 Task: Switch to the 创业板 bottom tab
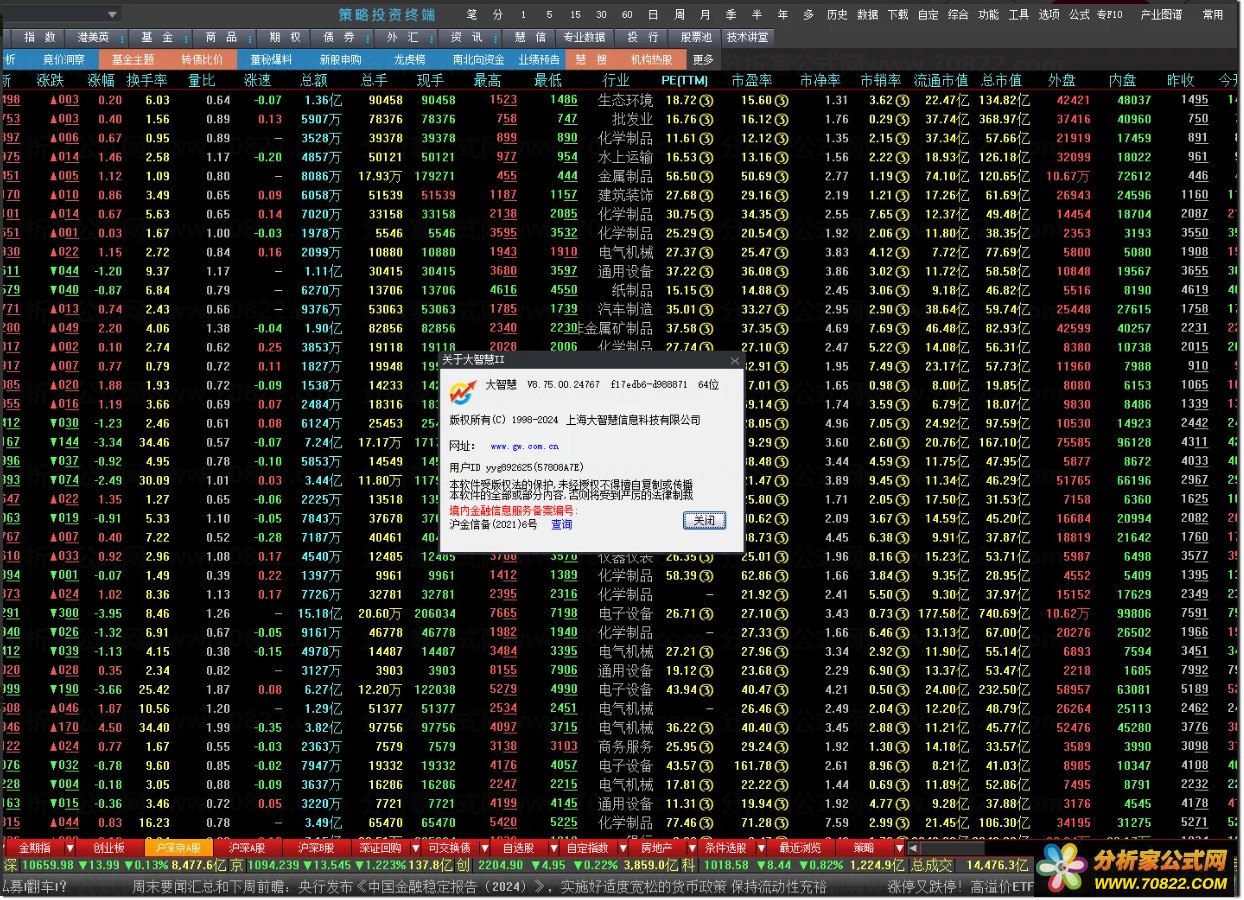click(x=109, y=848)
